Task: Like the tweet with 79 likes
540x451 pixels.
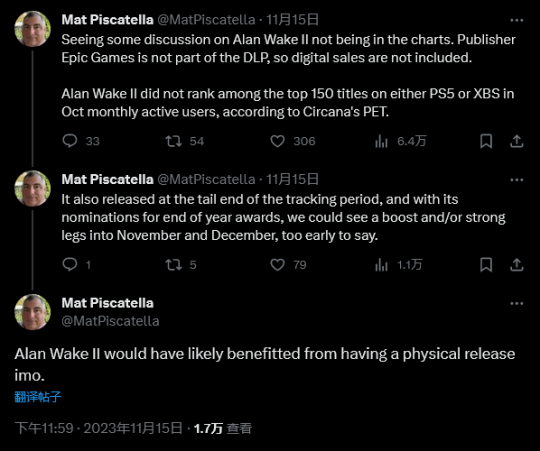Action: (277, 265)
